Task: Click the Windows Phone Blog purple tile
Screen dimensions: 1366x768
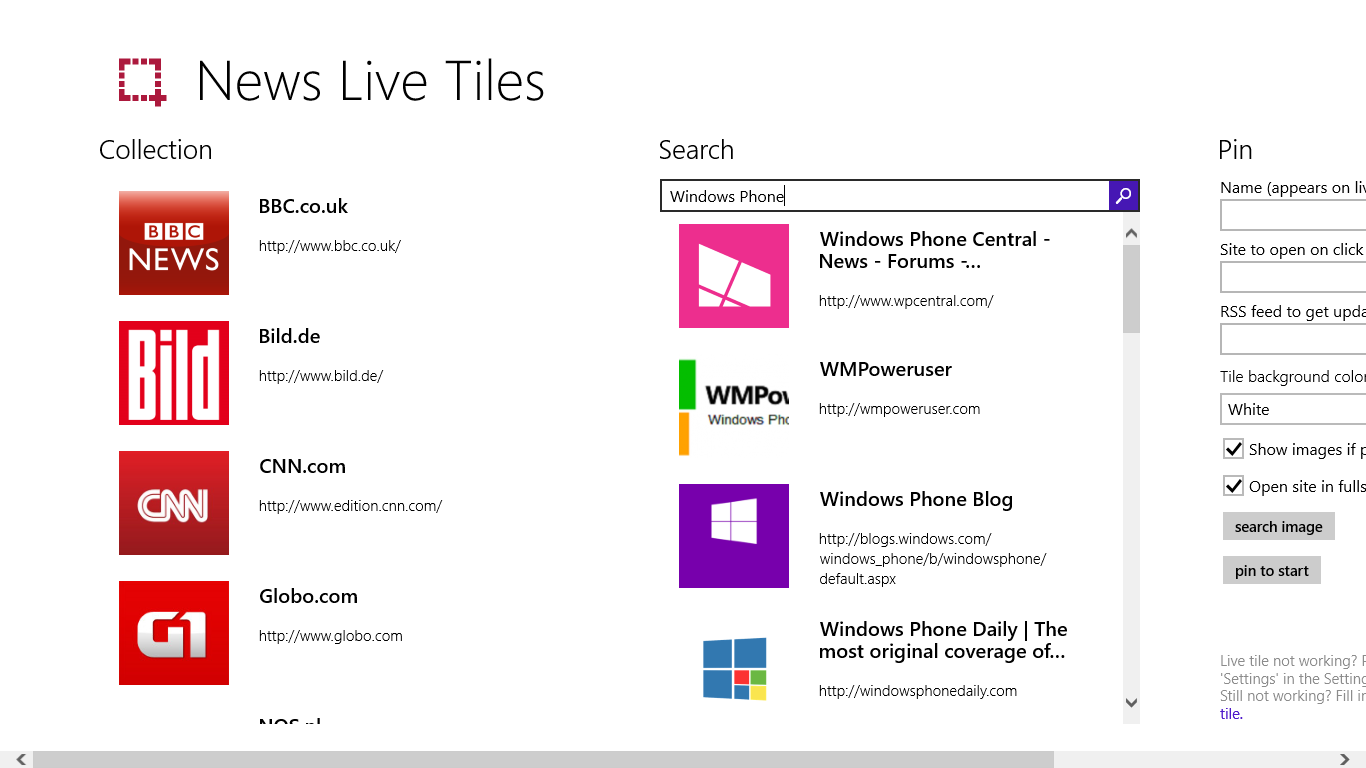Action: point(734,536)
